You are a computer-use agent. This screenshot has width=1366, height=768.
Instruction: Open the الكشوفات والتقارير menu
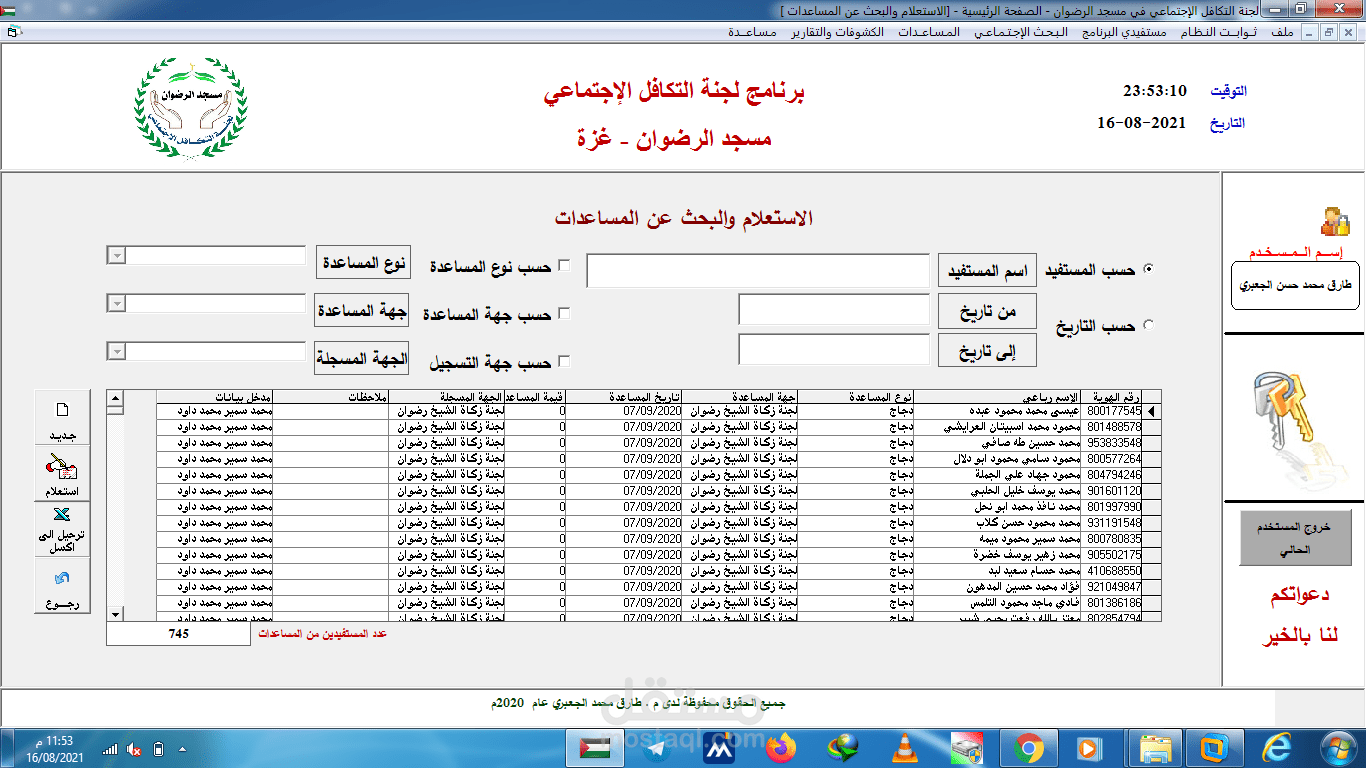coord(838,32)
